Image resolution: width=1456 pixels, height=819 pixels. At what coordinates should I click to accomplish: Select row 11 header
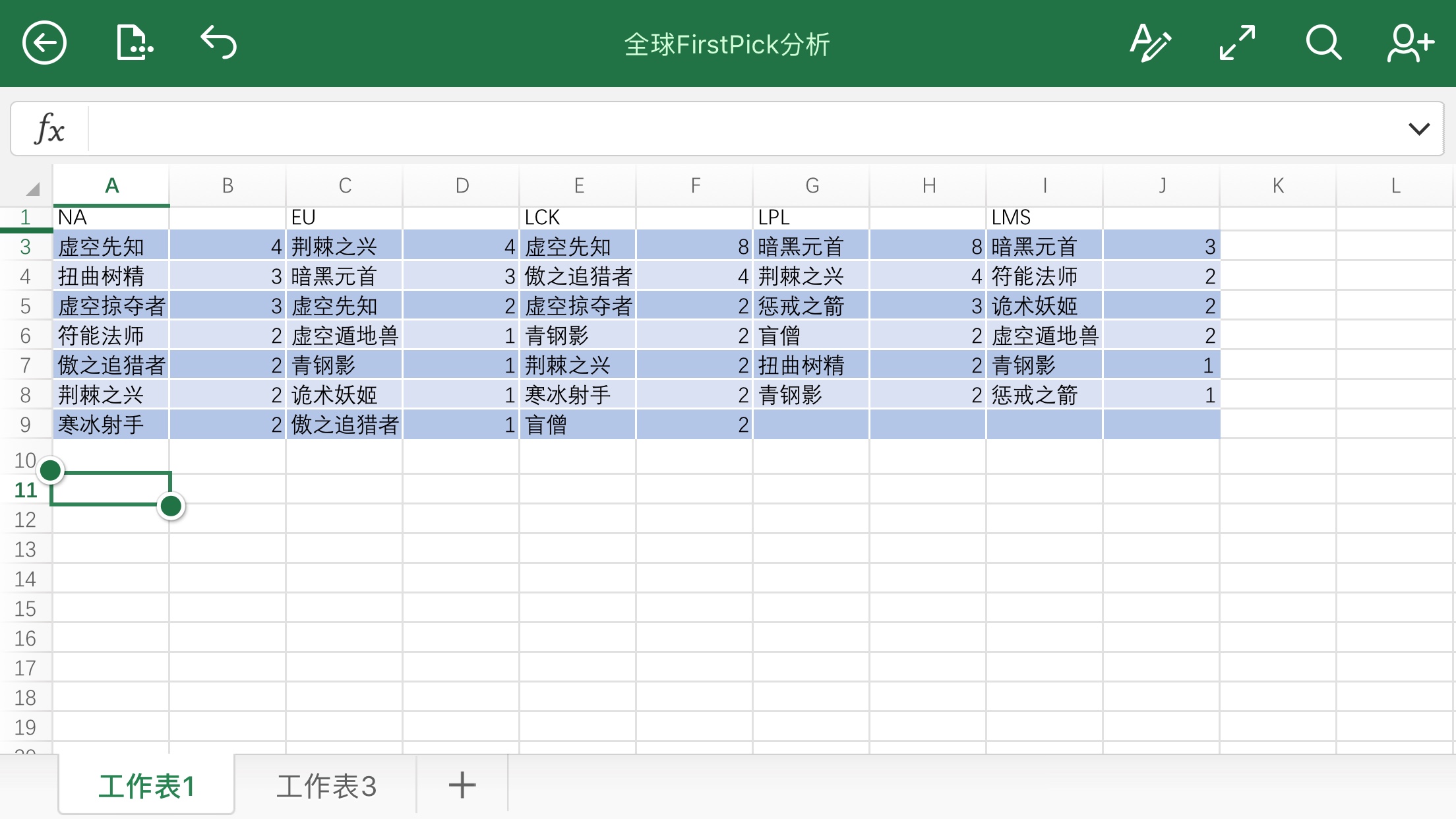(x=26, y=490)
